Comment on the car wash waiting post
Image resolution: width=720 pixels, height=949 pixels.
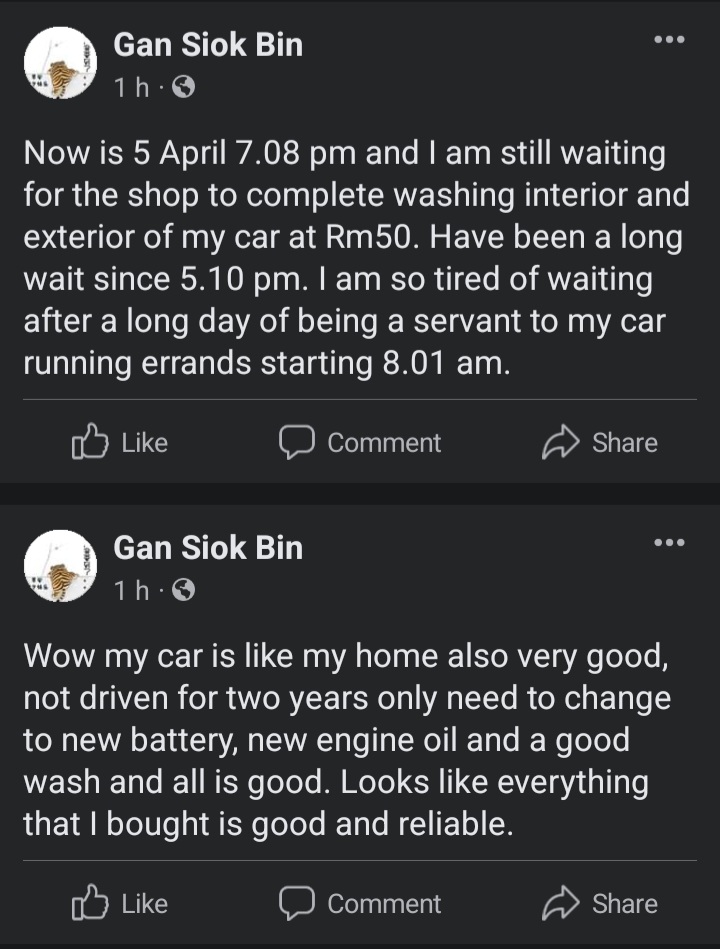coord(360,443)
